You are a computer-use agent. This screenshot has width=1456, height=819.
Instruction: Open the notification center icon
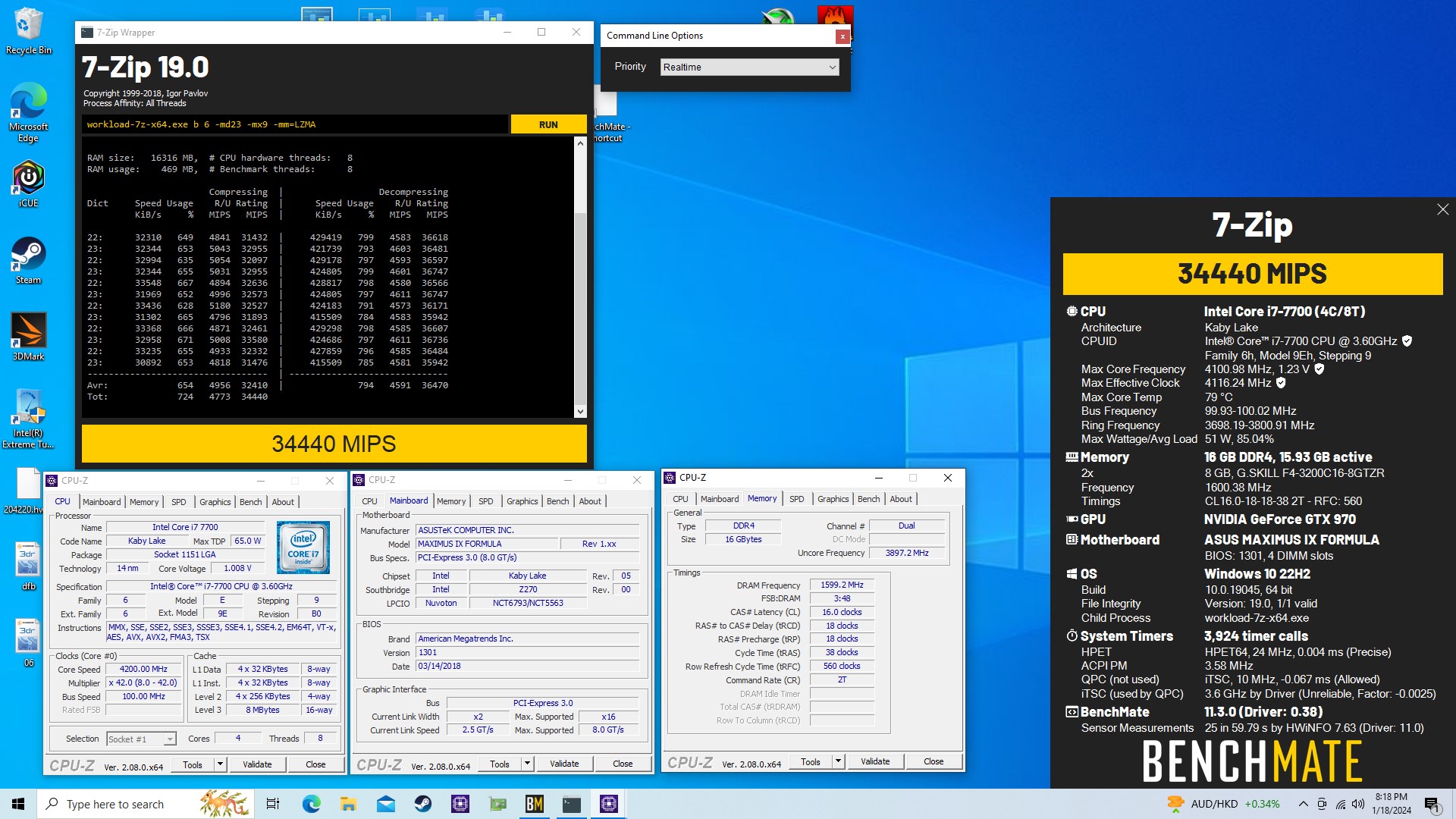point(1432,804)
